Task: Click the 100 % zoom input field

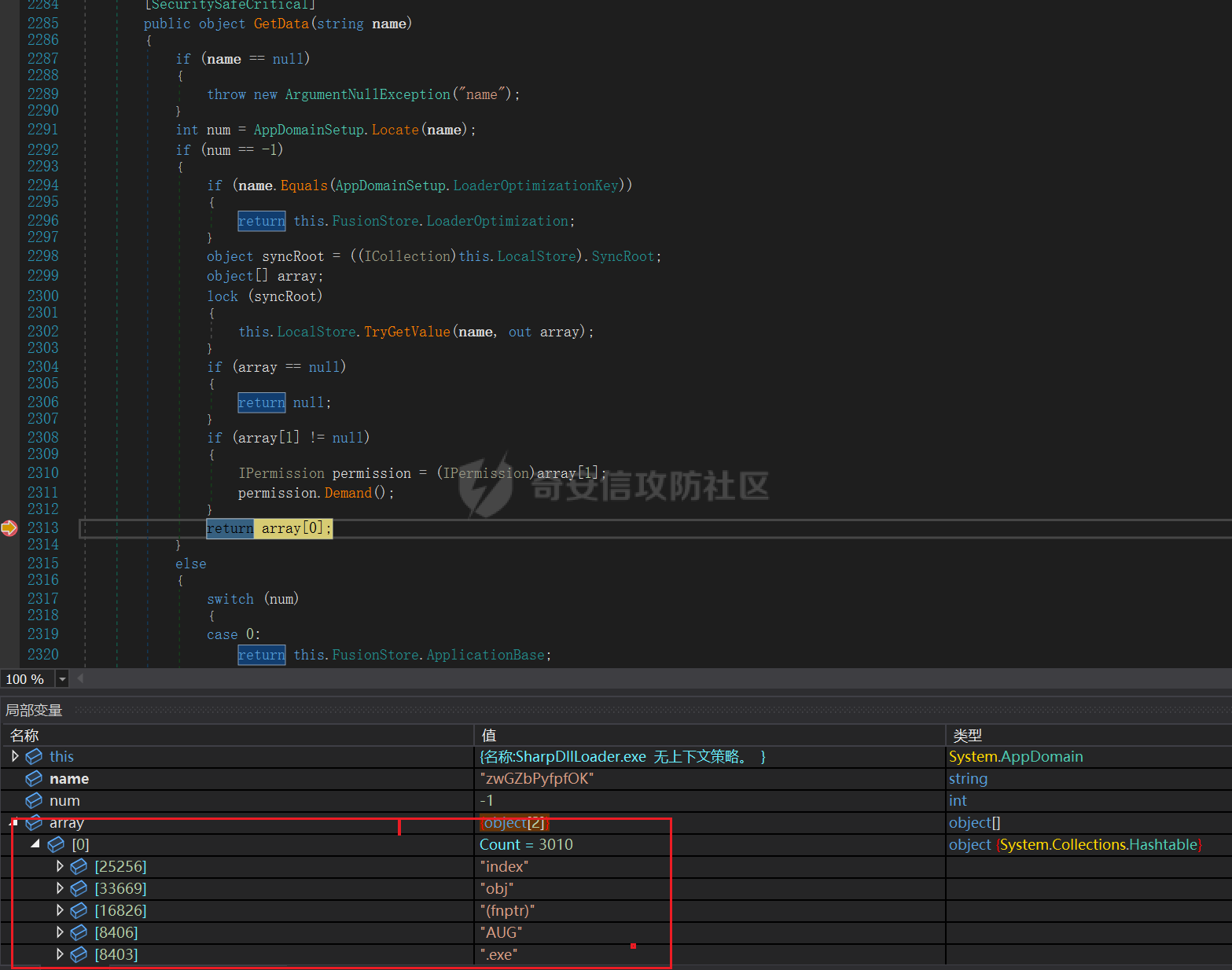Action: (x=28, y=679)
